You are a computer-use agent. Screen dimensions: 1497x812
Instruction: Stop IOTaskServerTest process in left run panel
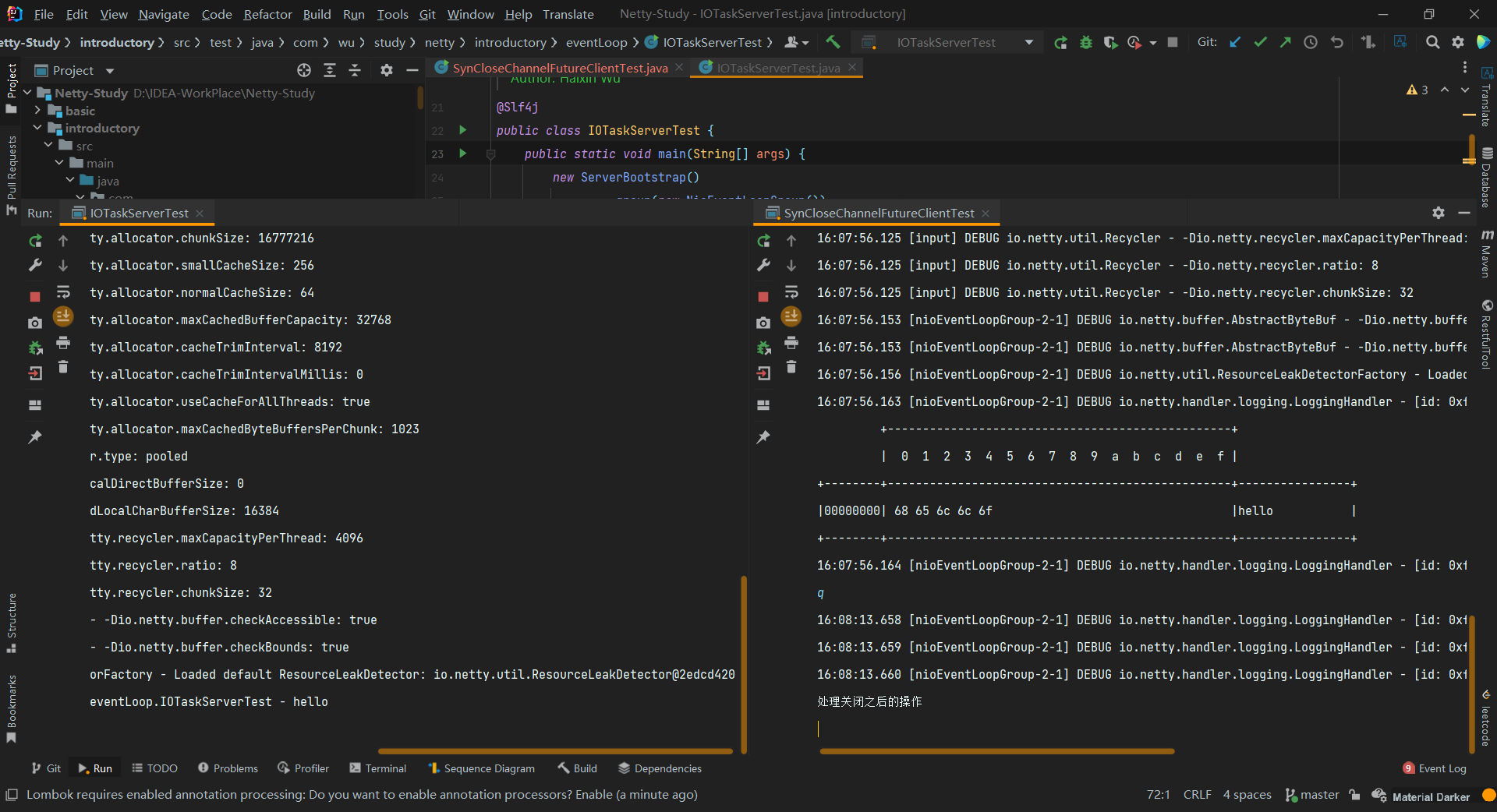tap(35, 296)
